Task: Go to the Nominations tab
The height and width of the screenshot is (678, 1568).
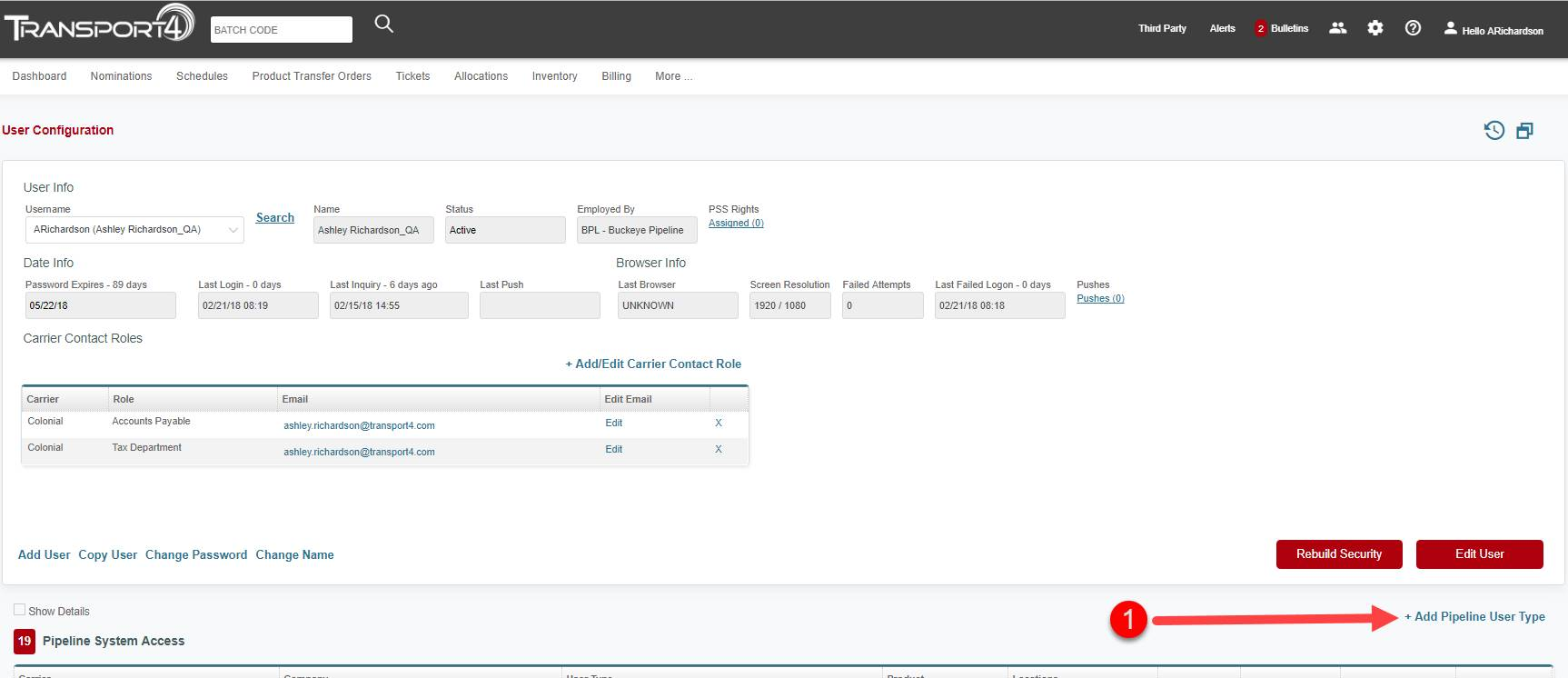Action: click(x=121, y=76)
